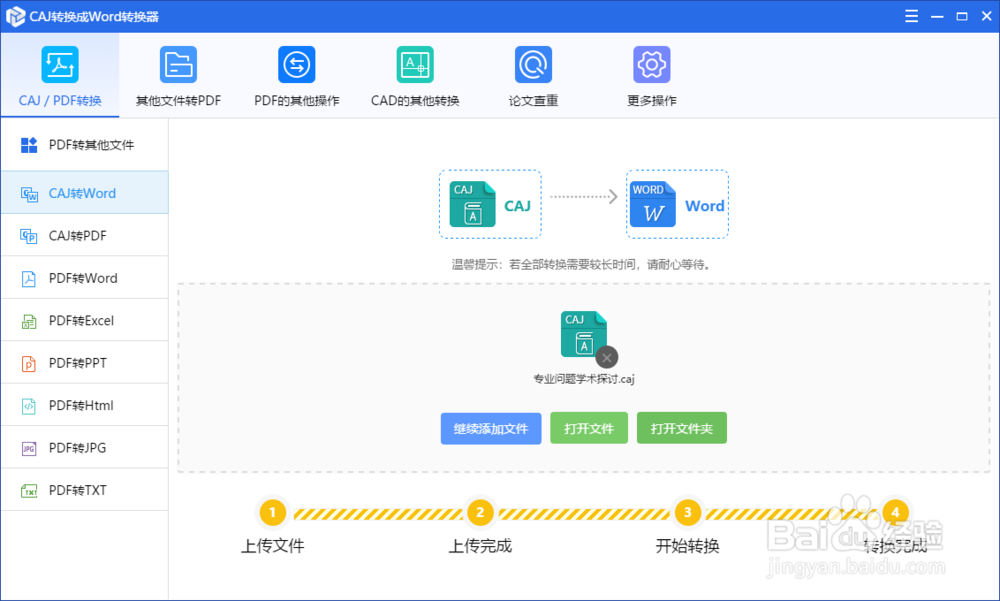This screenshot has height=601, width=1000.
Task: Select the PDF的其他操作 tool
Action: coord(296,75)
